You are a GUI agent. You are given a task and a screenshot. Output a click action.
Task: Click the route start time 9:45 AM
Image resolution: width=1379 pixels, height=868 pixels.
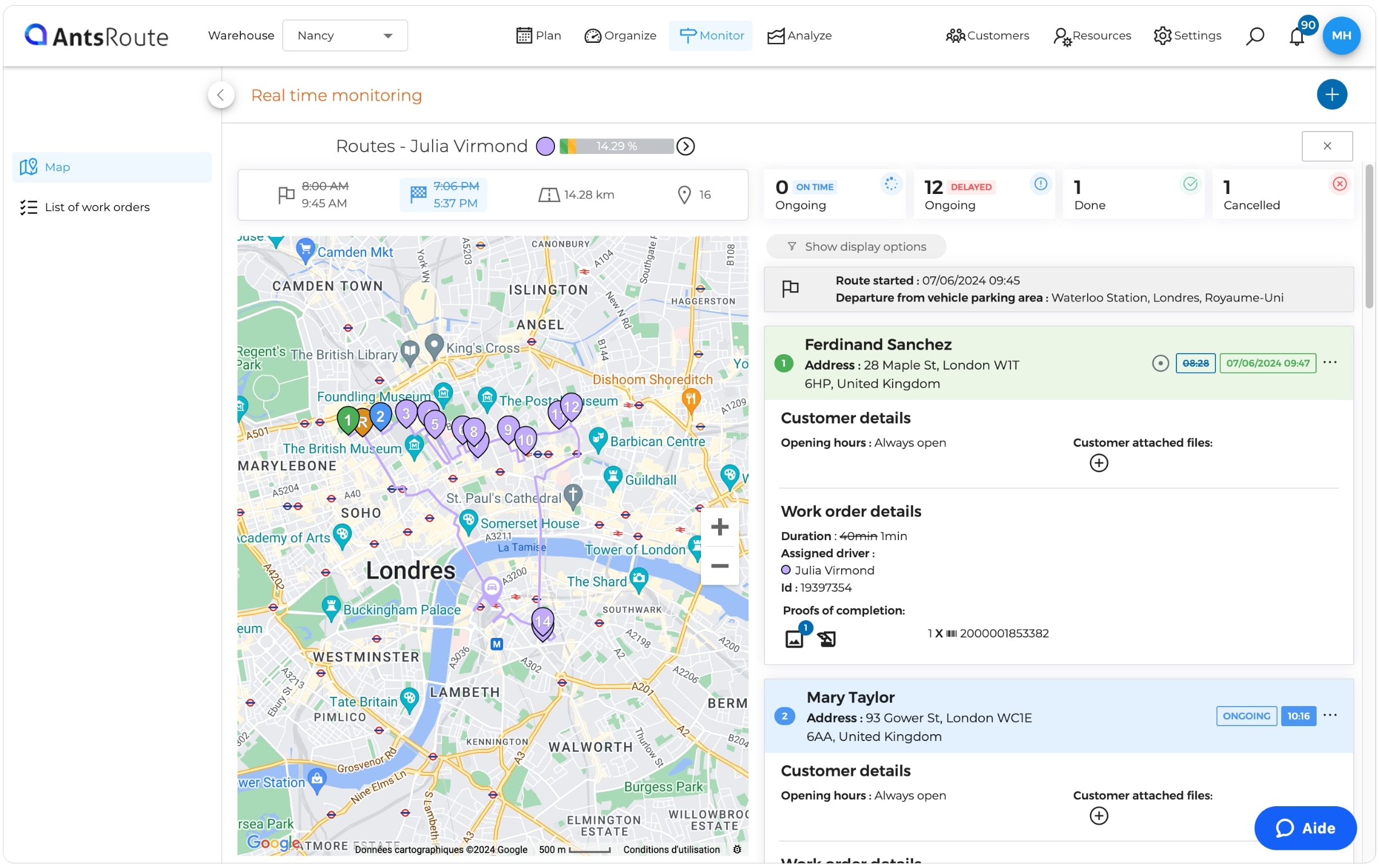coord(324,203)
